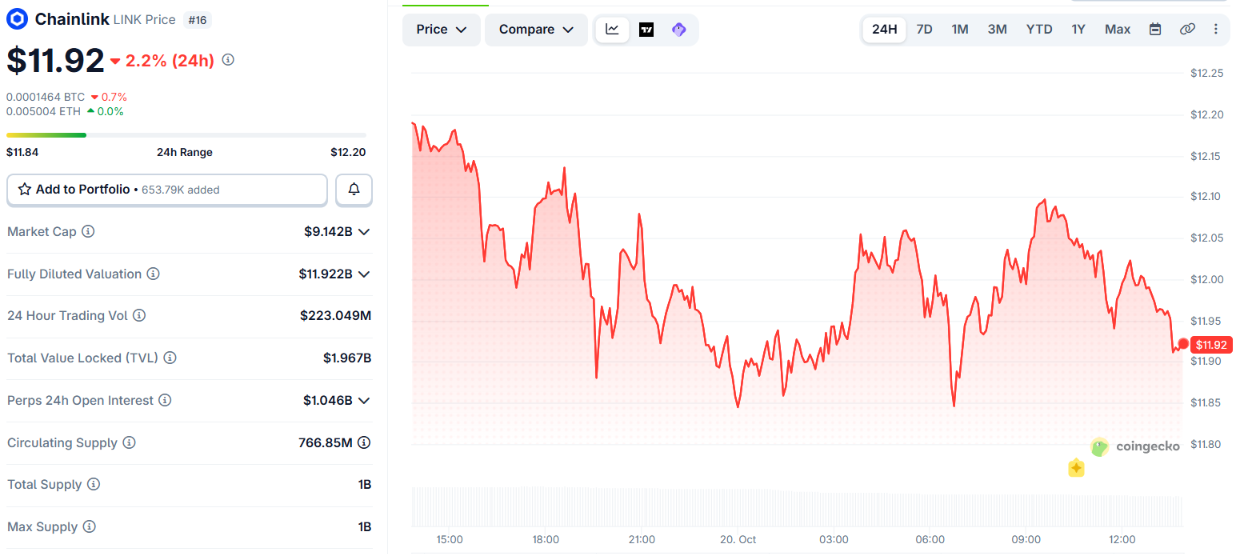This screenshot has height=554, width=1240.
Task: Open info icon beside 24h price change
Action: pos(228,60)
